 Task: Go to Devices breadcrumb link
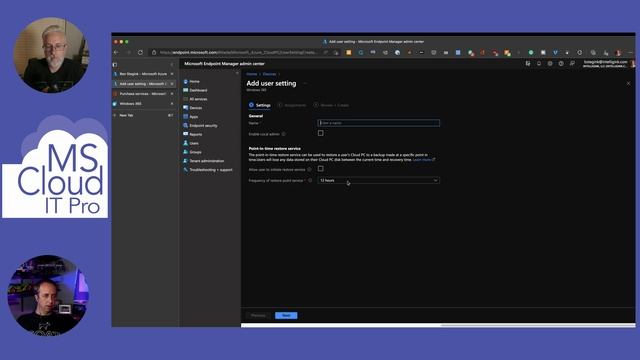tap(269, 74)
